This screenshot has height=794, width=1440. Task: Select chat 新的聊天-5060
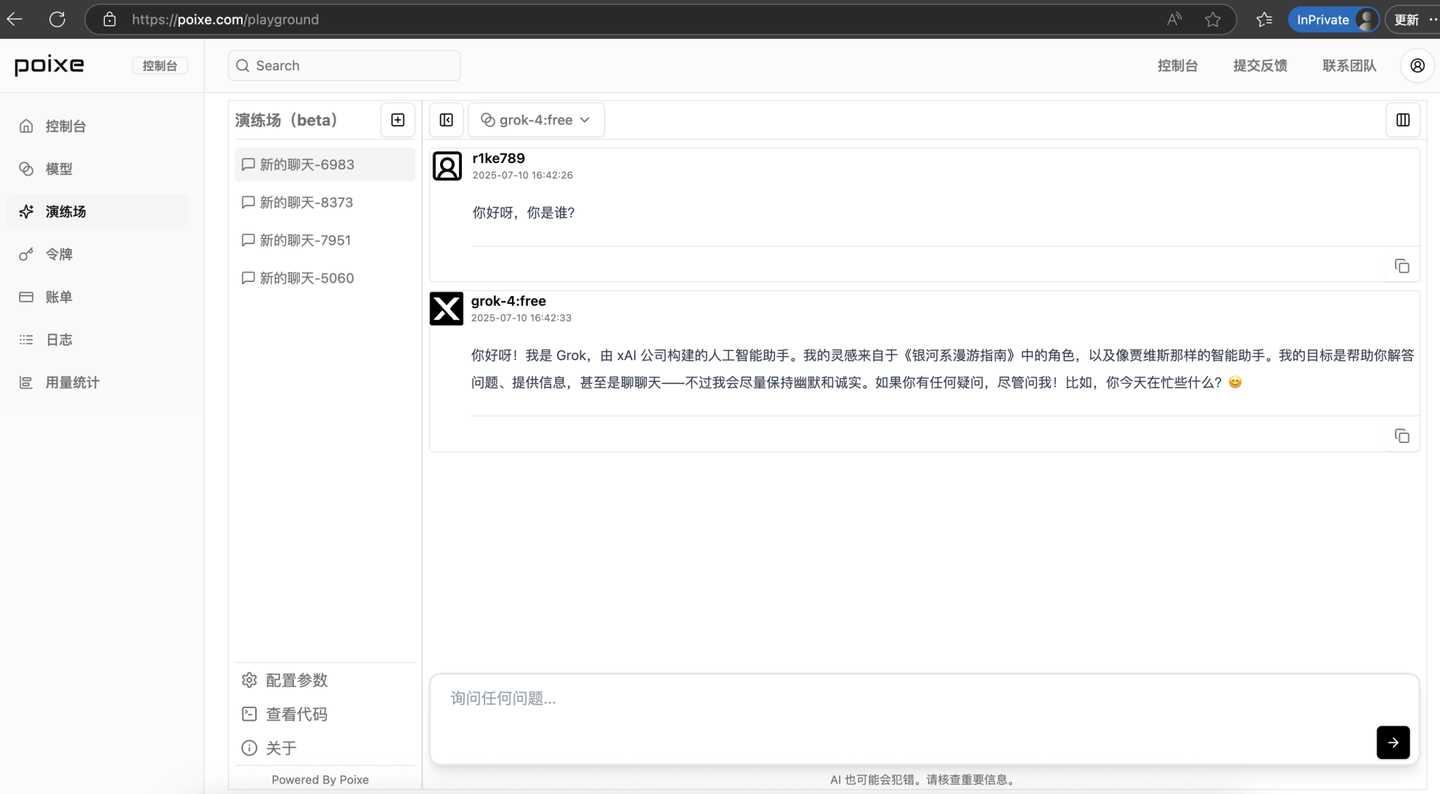pos(325,278)
